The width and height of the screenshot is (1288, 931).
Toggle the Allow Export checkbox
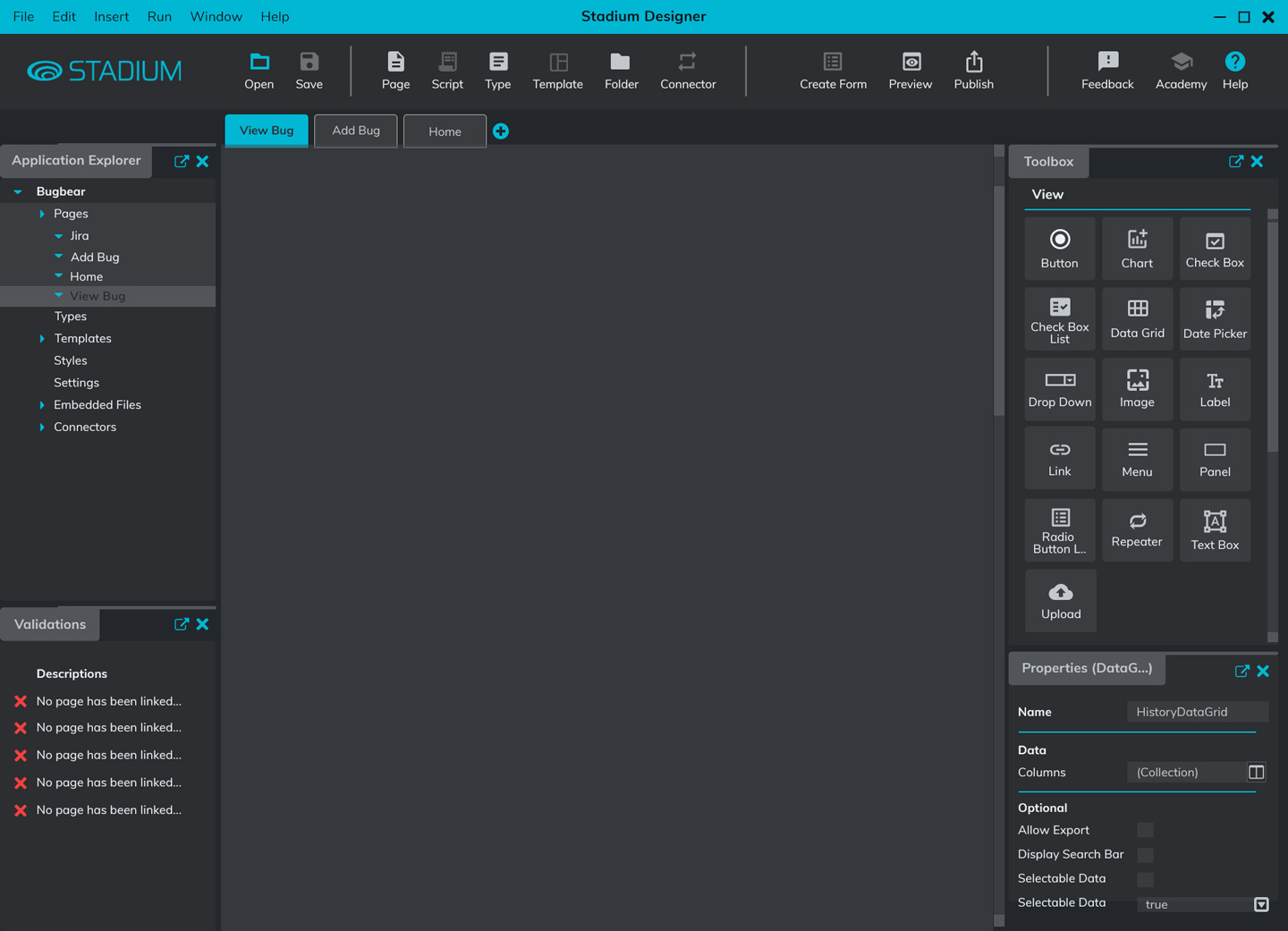click(1145, 830)
